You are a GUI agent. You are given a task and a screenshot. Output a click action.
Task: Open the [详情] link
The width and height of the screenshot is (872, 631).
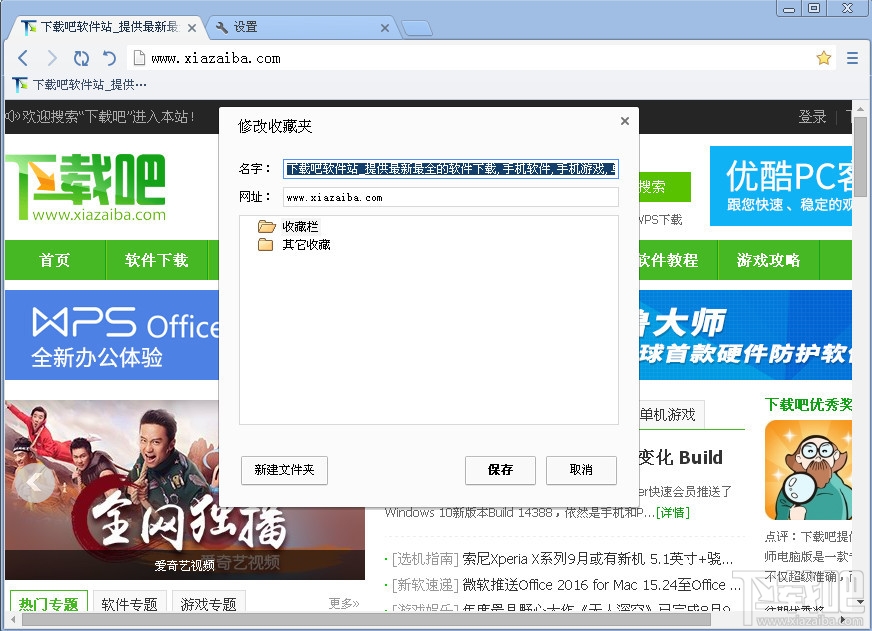click(x=673, y=513)
